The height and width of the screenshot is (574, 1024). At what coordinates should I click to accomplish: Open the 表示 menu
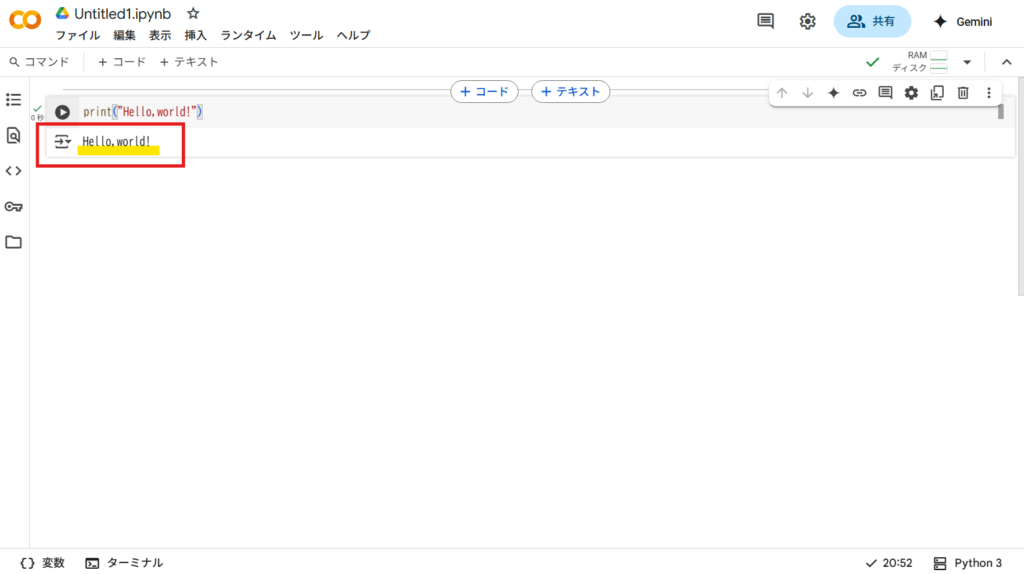(x=160, y=35)
